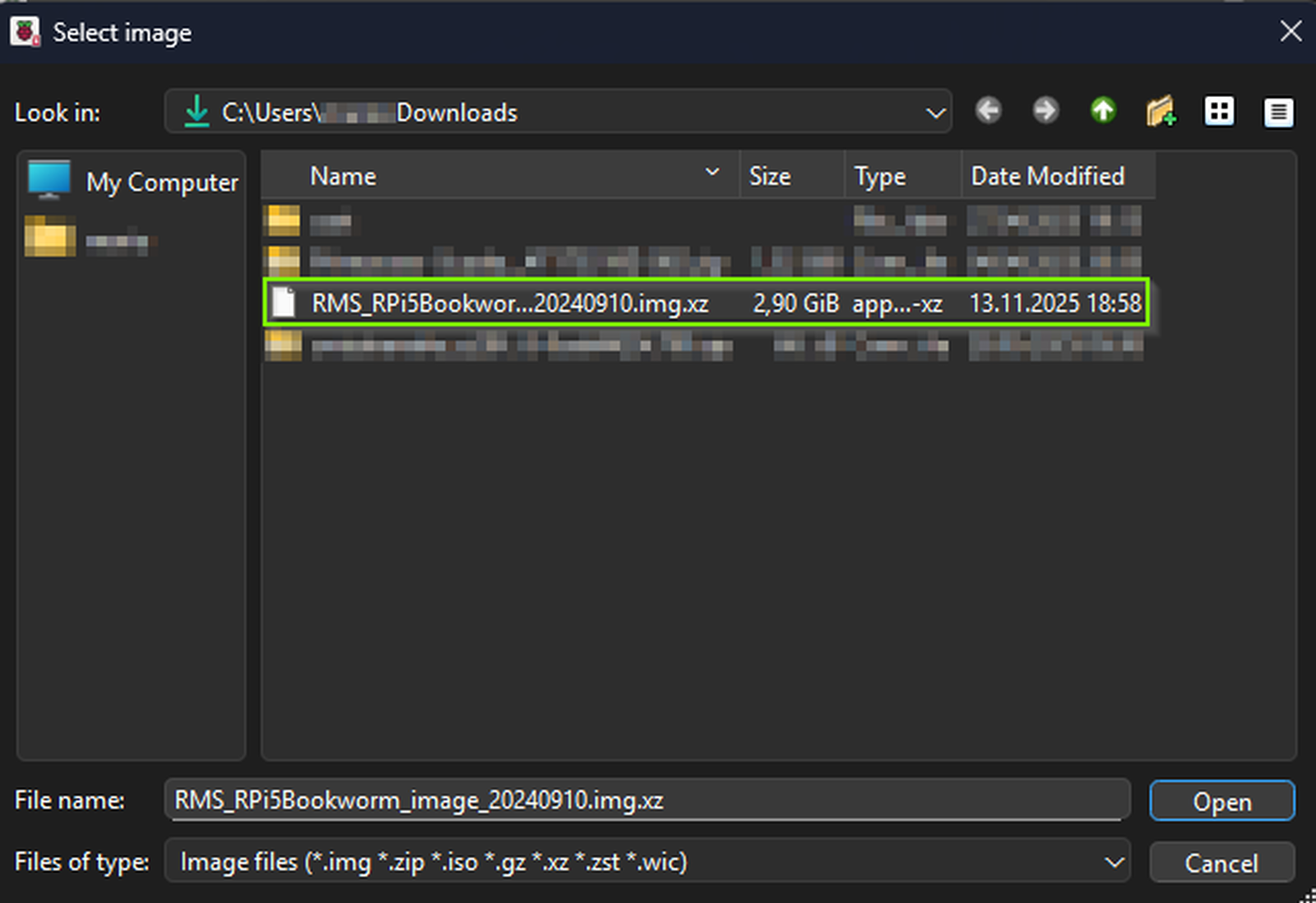
Task: Select My Computer in sidebar
Action: click(132, 182)
